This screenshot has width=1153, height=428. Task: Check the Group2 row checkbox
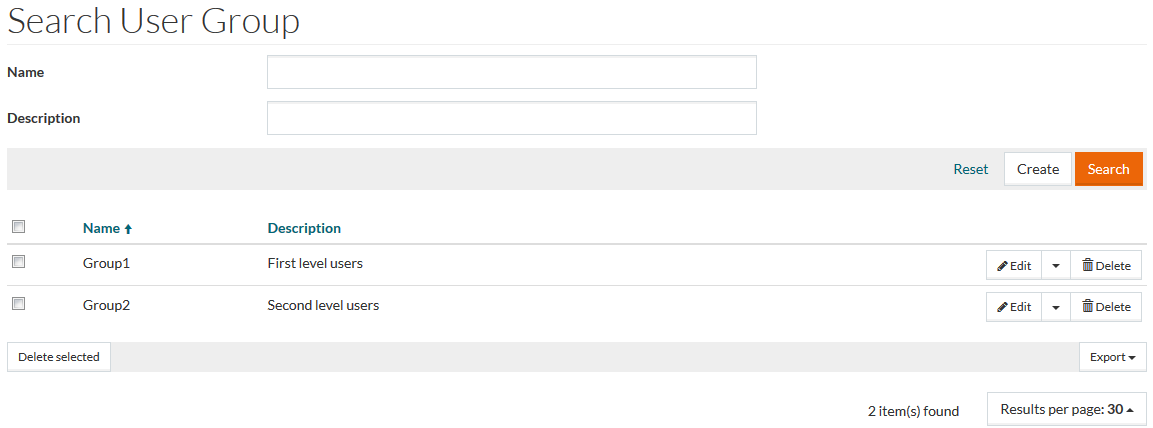coord(18,303)
